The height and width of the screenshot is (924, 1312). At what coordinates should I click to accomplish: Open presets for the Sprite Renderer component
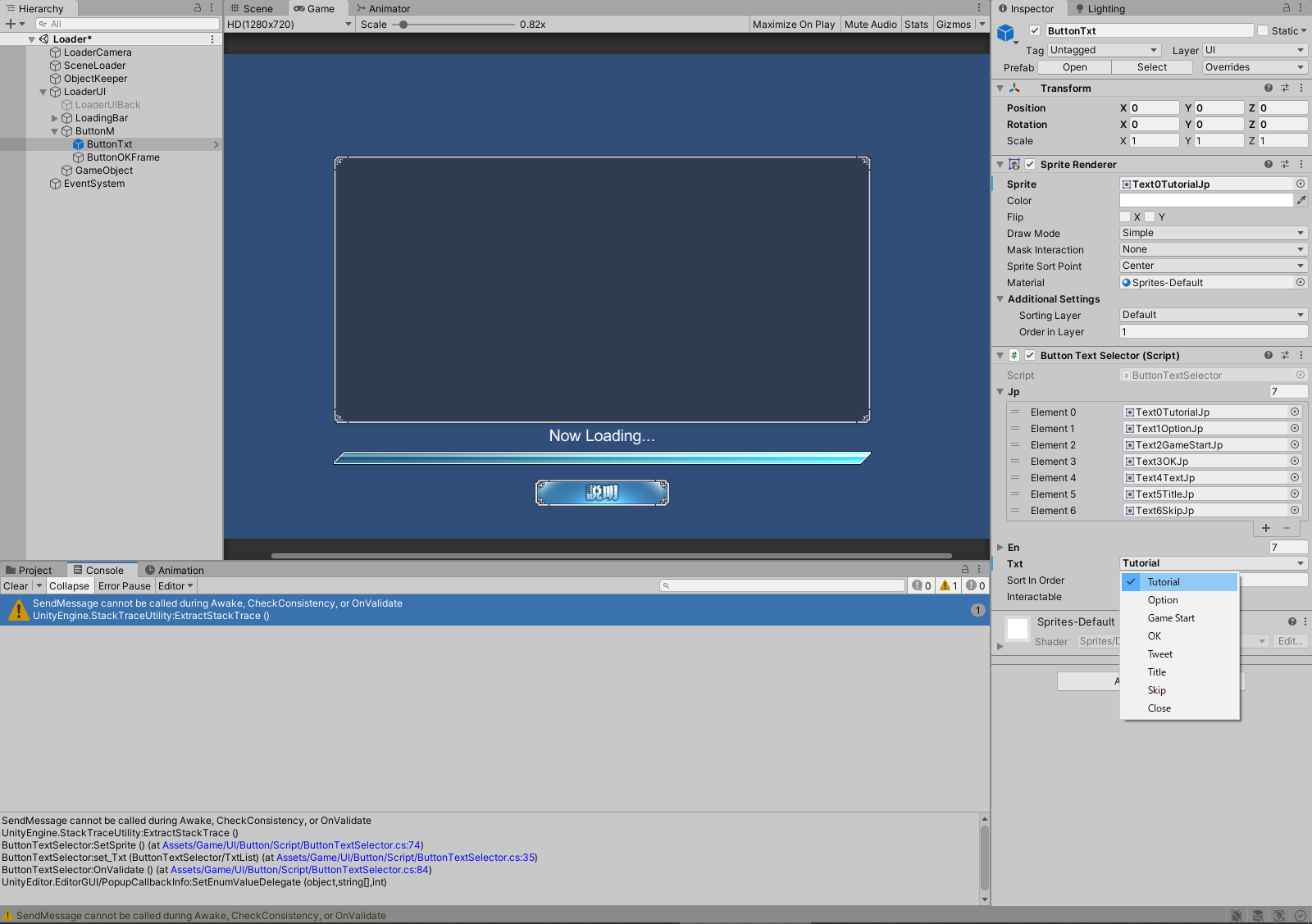pyautogui.click(x=1285, y=164)
